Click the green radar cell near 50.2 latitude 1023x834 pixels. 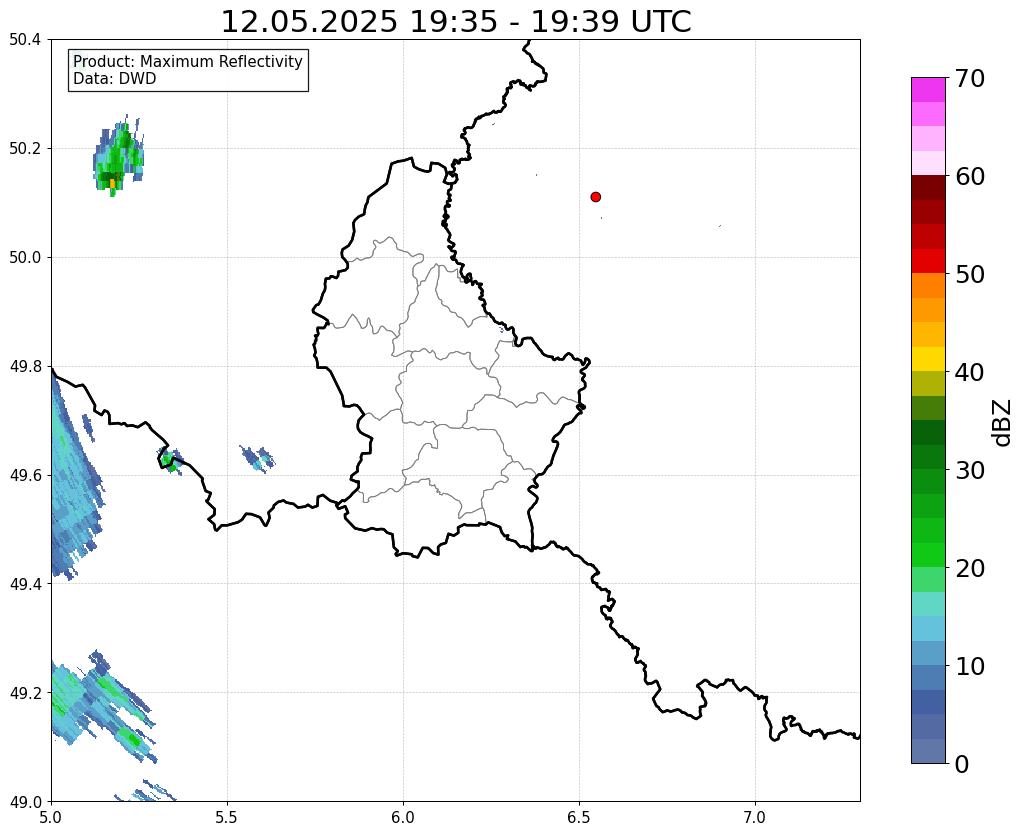[118, 157]
